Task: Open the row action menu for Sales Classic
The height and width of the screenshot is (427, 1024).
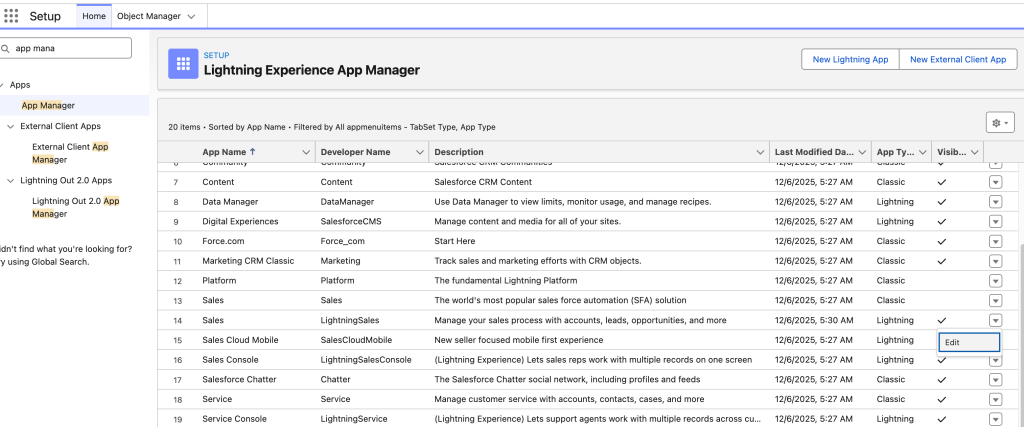Action: click(995, 300)
